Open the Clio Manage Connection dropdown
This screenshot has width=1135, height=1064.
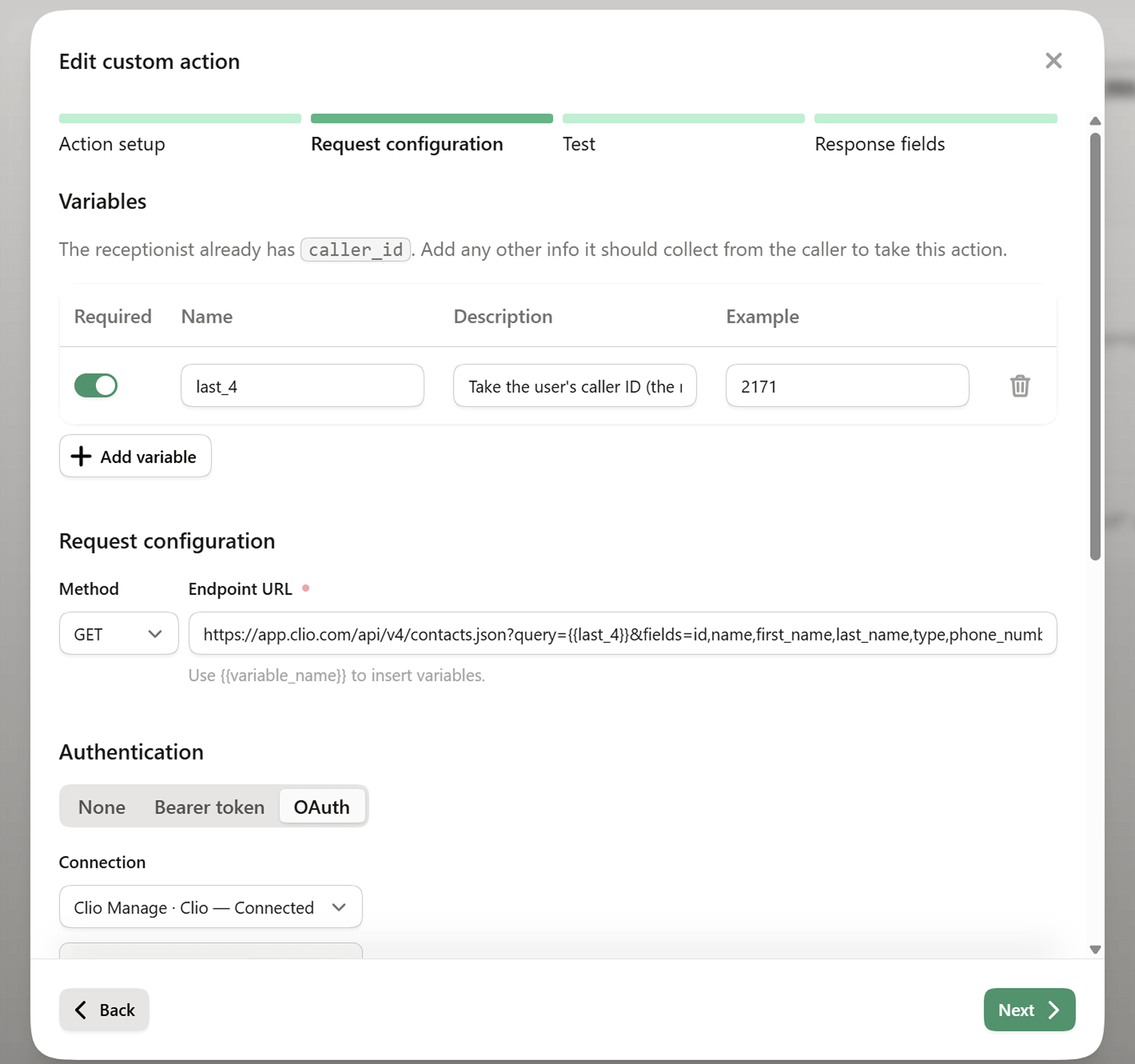point(211,907)
